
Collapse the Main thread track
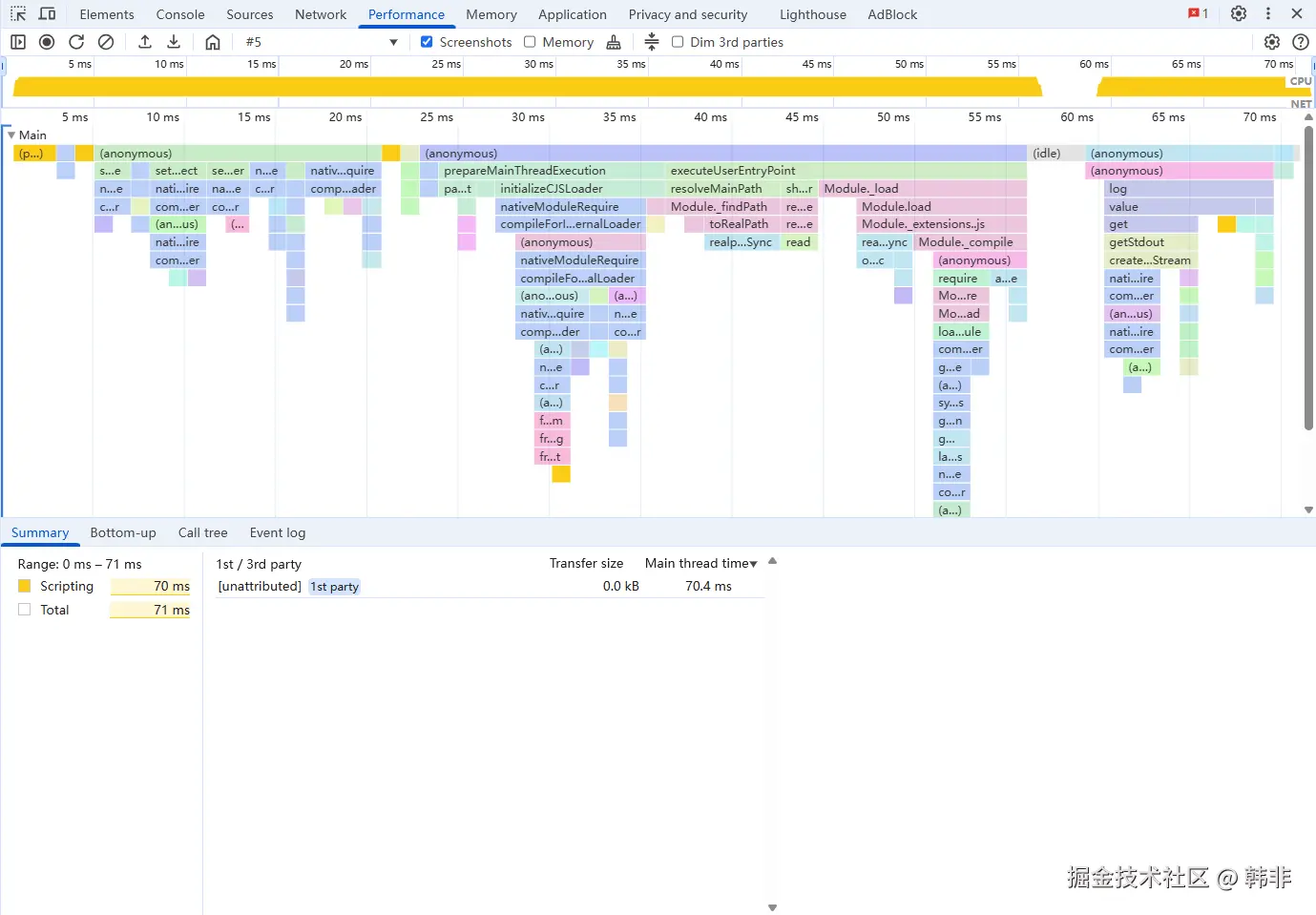(x=11, y=135)
